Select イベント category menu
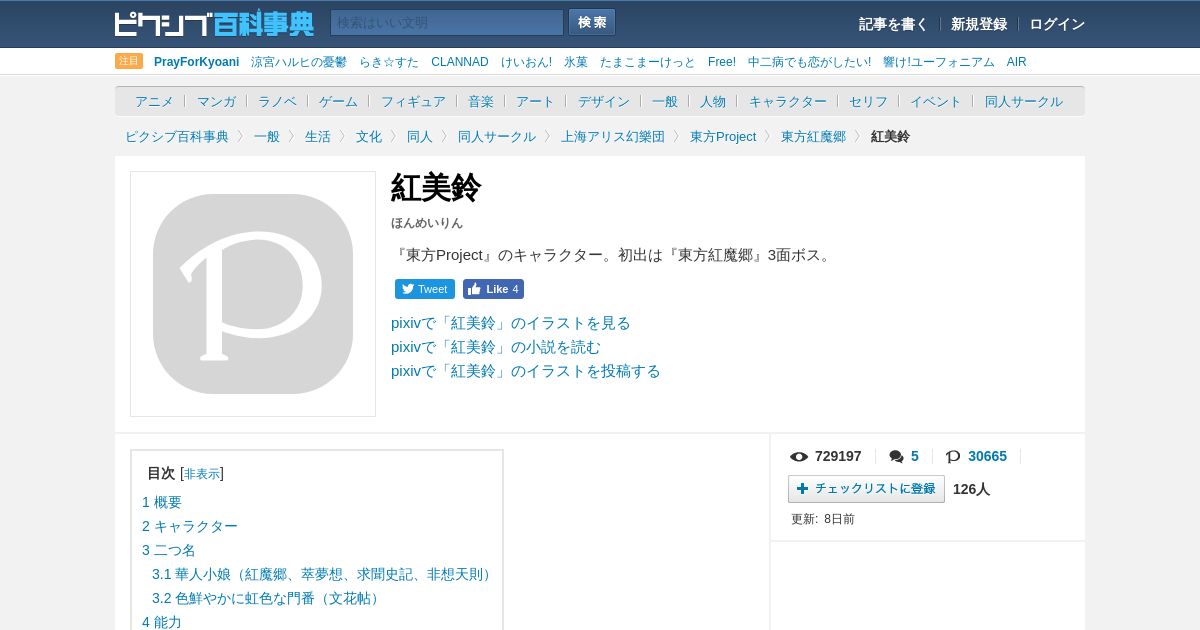1200x630 pixels. (936, 101)
